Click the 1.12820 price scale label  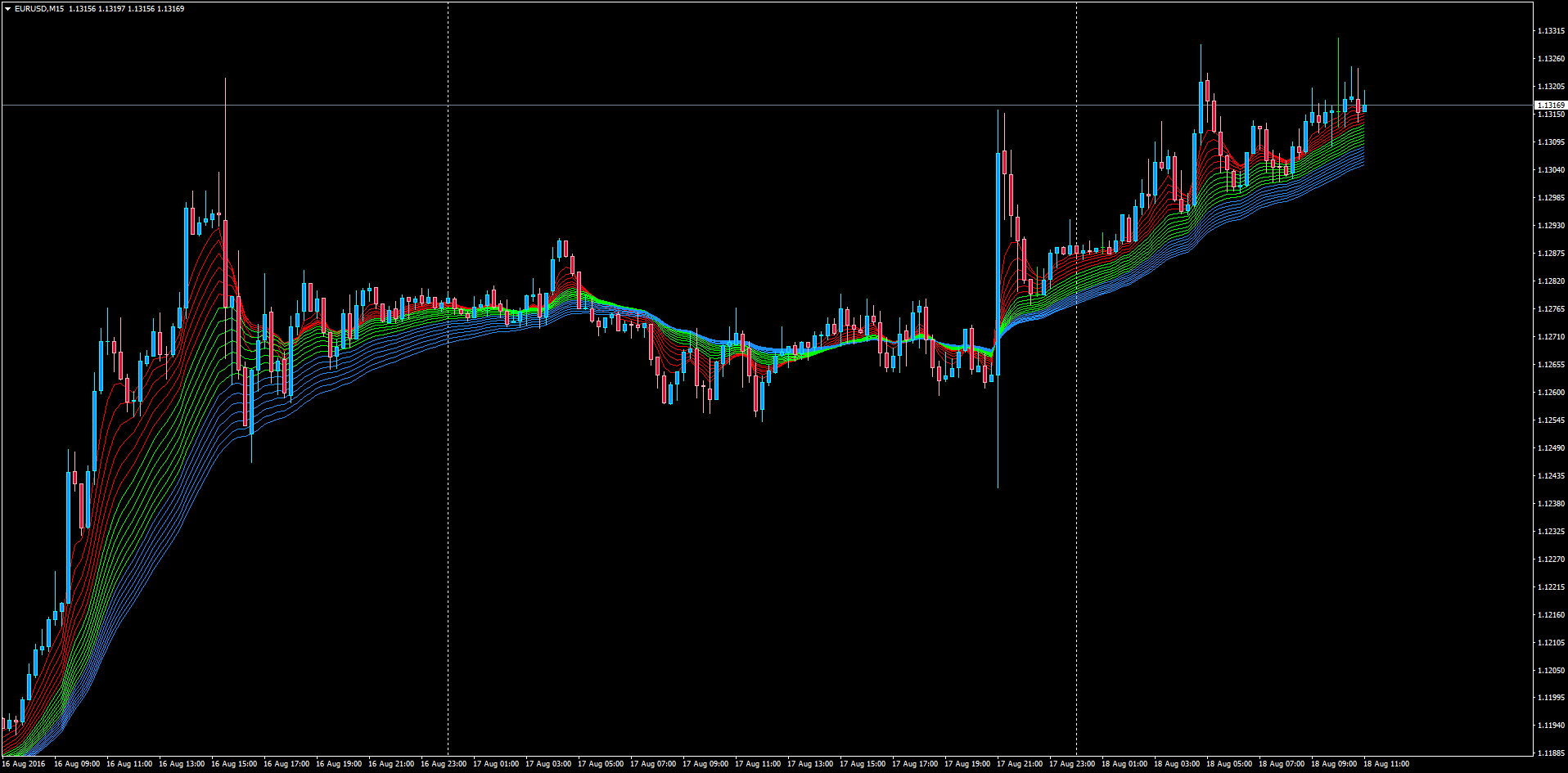coord(1552,281)
